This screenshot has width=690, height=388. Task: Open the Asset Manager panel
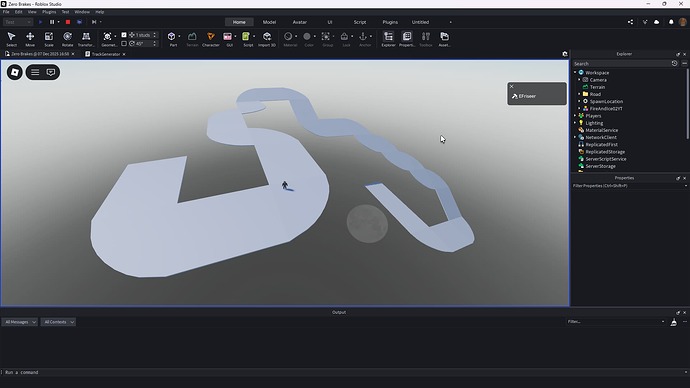444,39
